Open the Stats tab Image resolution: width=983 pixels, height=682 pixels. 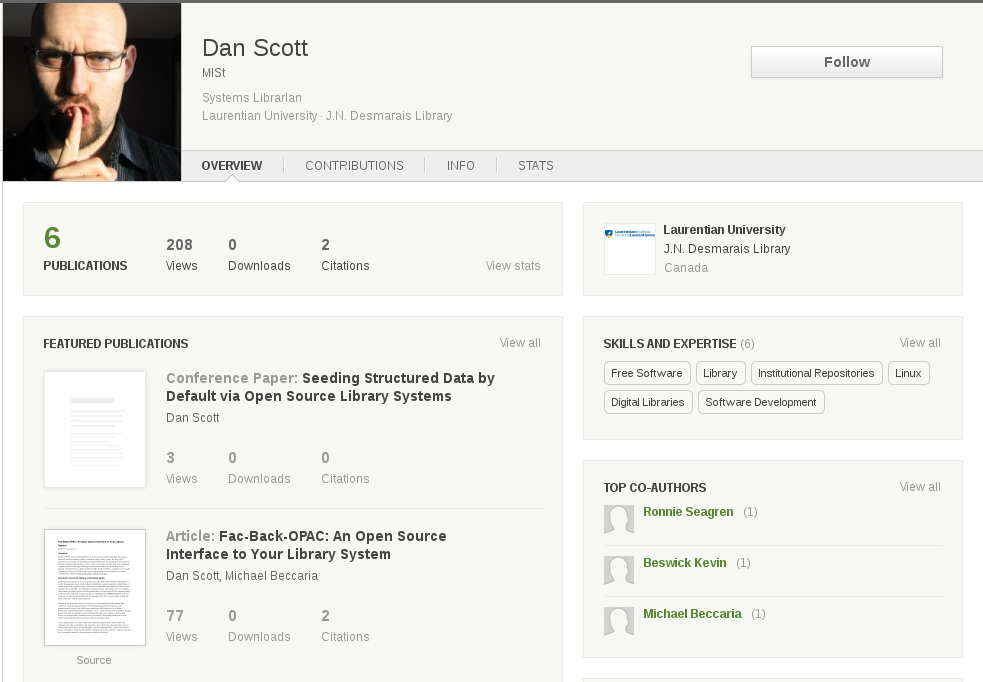[535, 165]
